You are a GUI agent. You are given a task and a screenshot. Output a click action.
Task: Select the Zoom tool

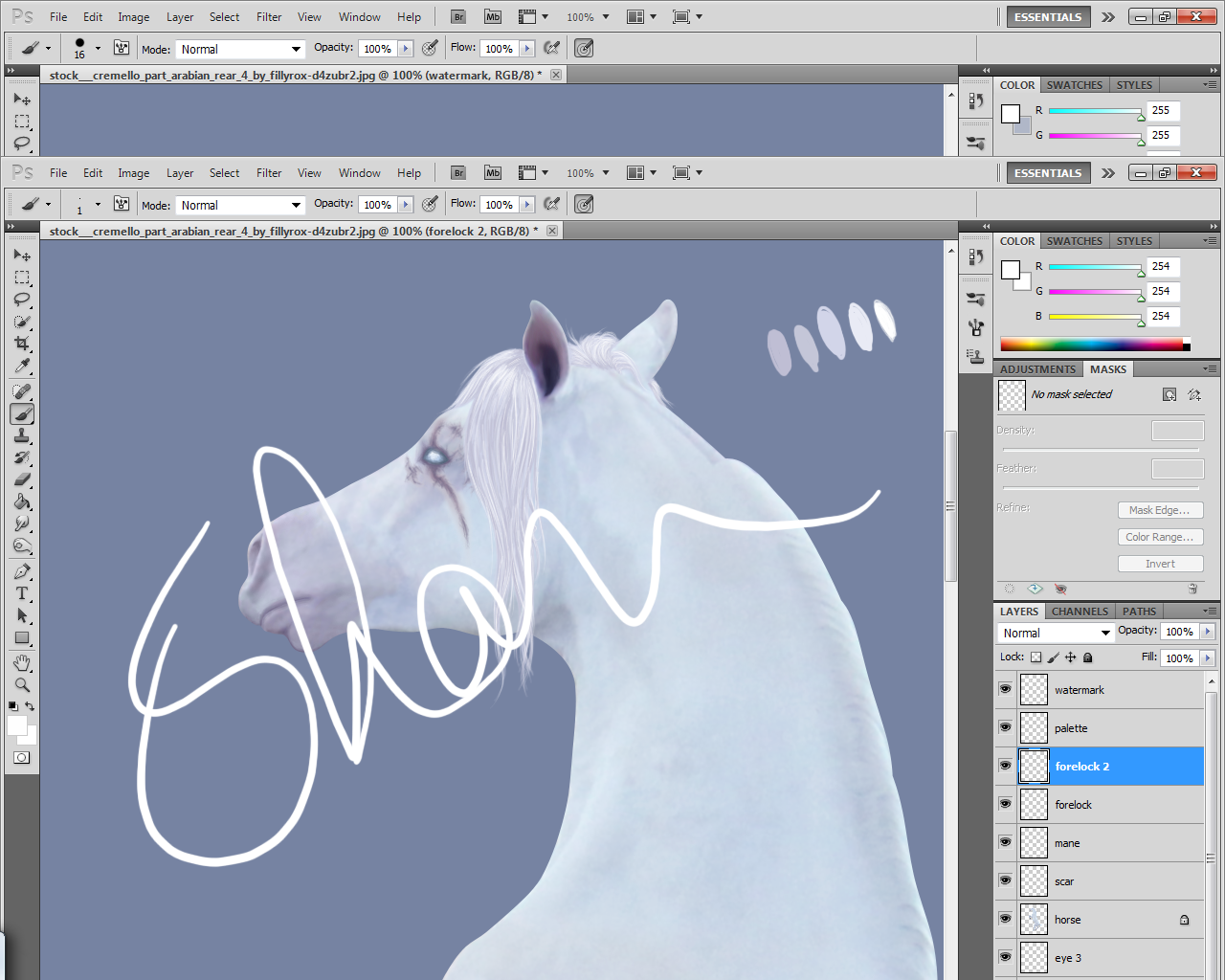point(22,684)
